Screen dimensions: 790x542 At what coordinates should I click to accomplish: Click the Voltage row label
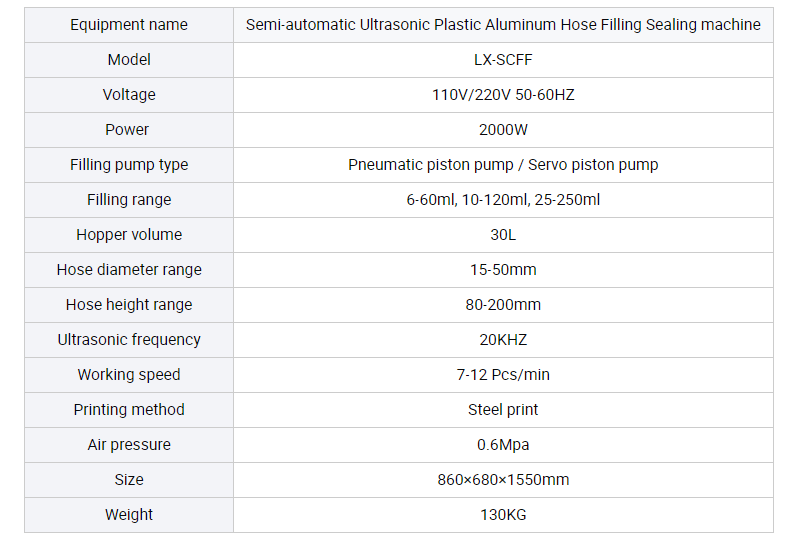[129, 95]
